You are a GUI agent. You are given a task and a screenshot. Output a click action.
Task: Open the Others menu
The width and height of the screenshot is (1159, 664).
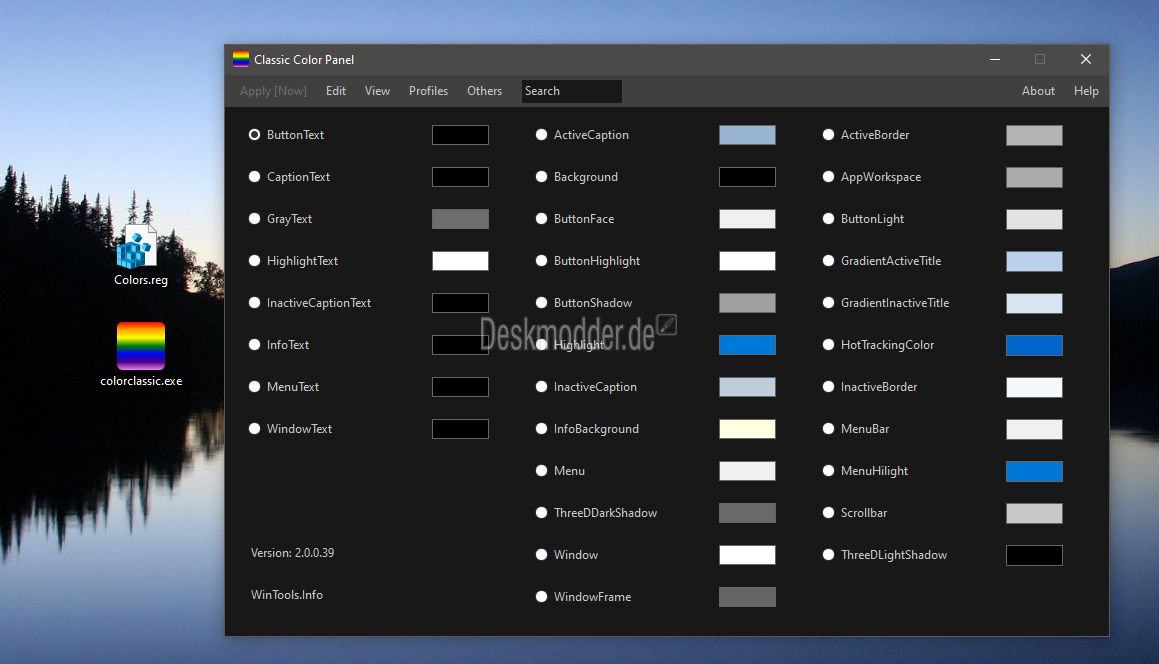(x=484, y=91)
